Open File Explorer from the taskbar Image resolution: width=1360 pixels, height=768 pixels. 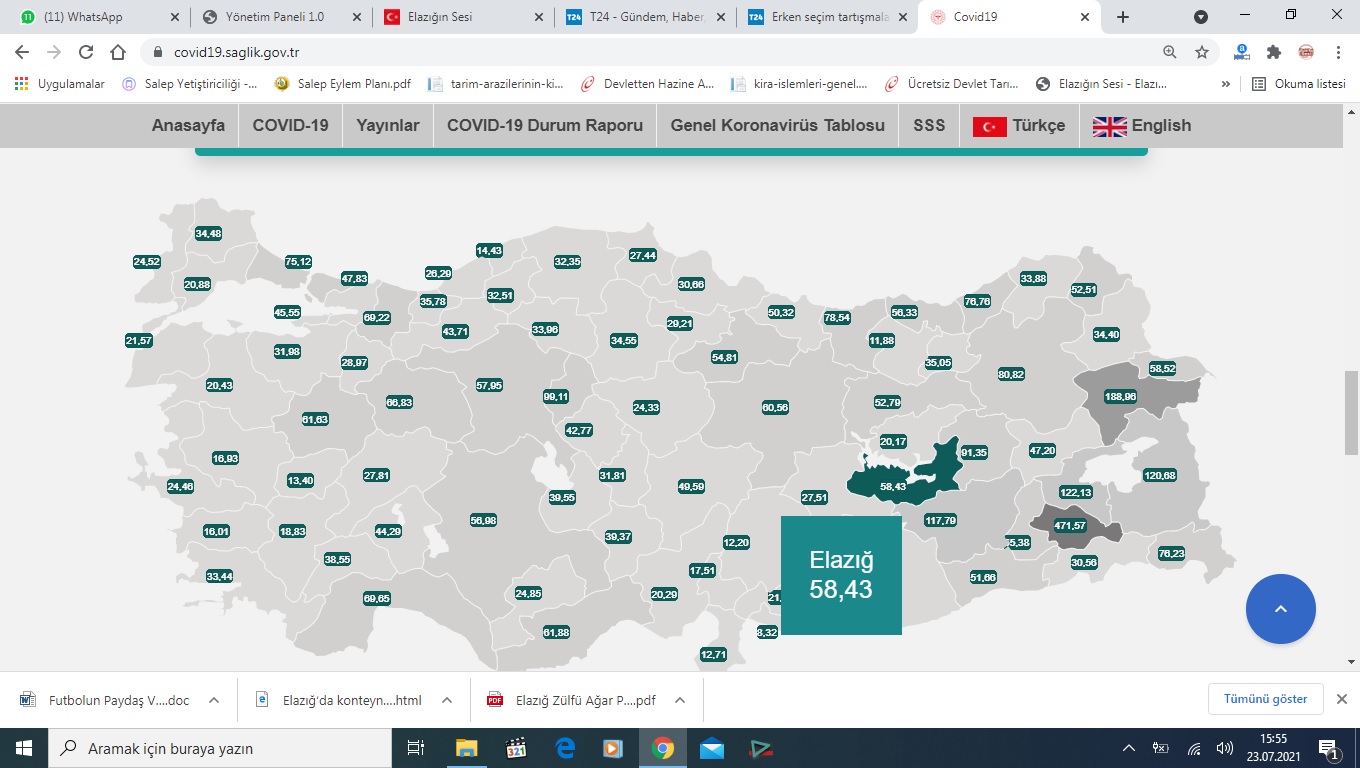point(467,748)
